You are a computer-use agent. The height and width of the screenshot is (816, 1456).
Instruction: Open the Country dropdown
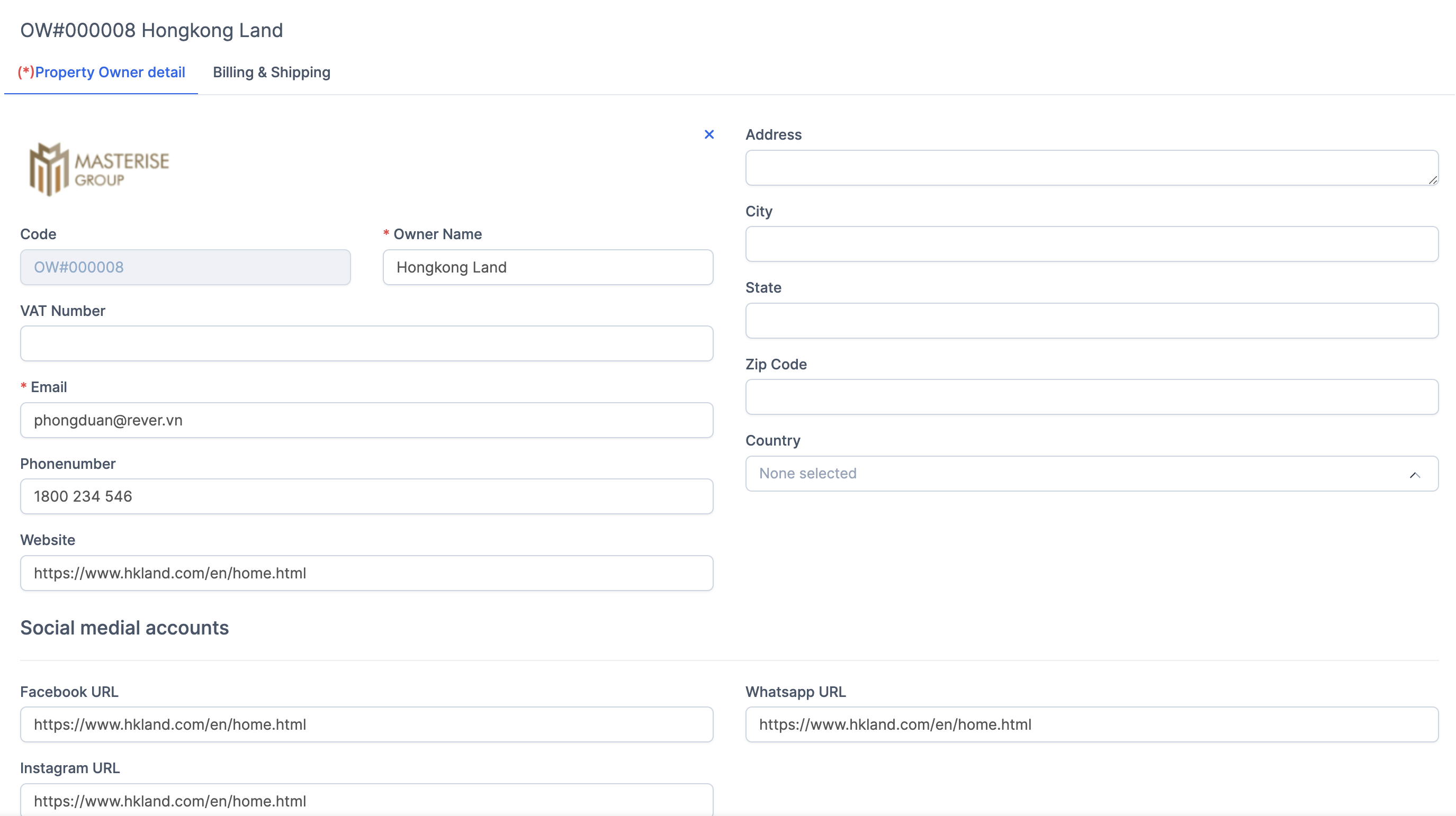pos(1091,474)
